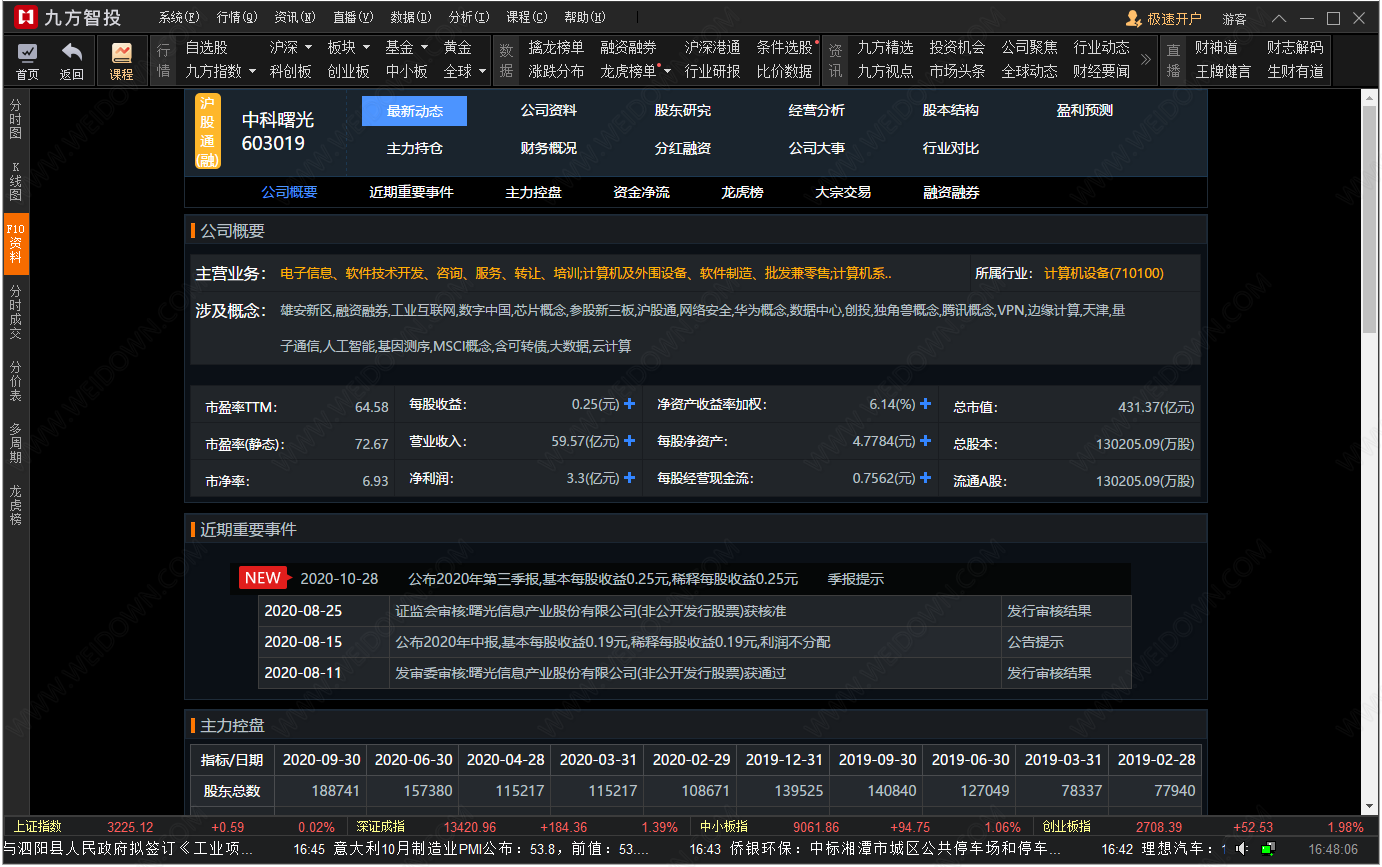Click the upward chevron collapse icon in title bar

(1279, 18)
